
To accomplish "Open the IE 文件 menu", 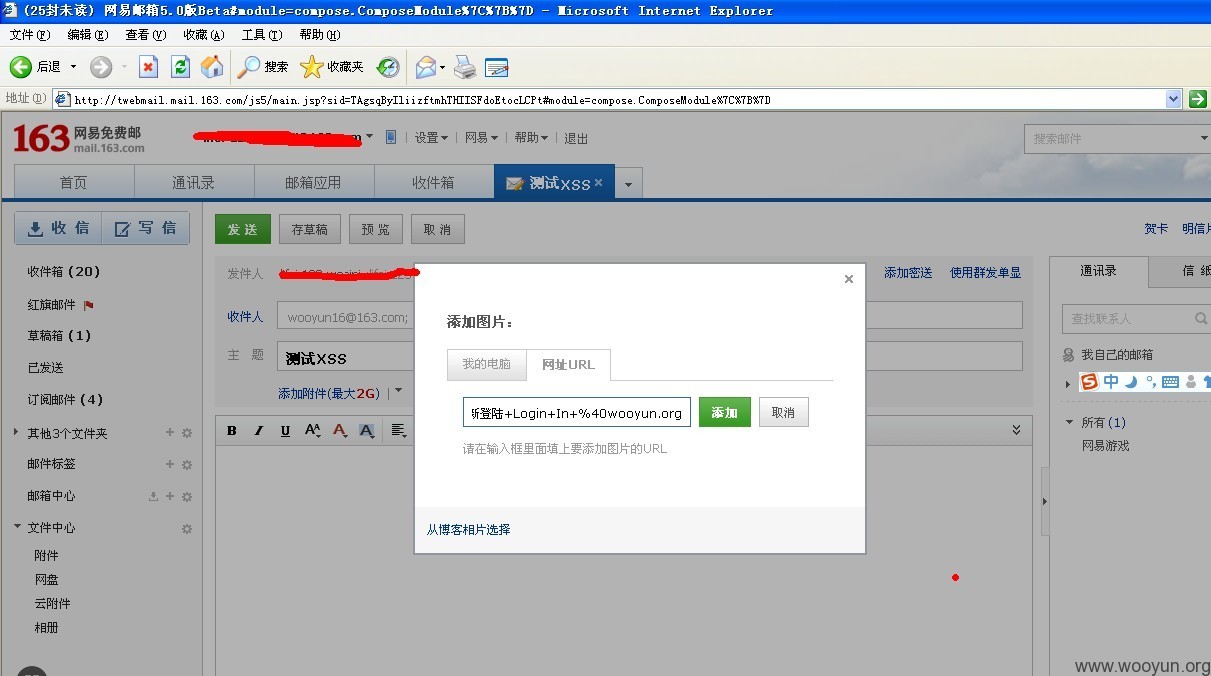I will point(30,35).
